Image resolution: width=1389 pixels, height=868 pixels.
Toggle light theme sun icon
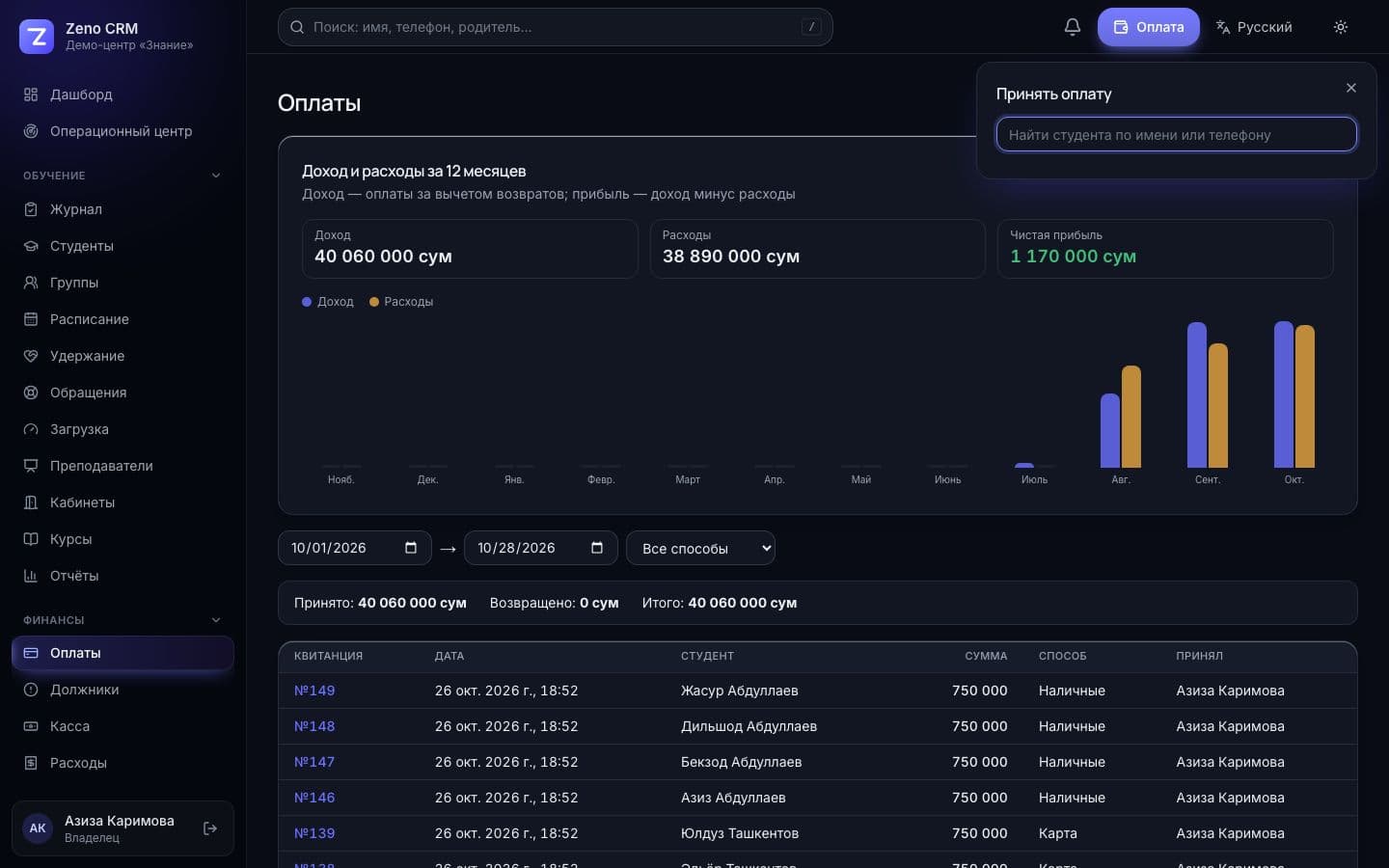[1341, 27]
